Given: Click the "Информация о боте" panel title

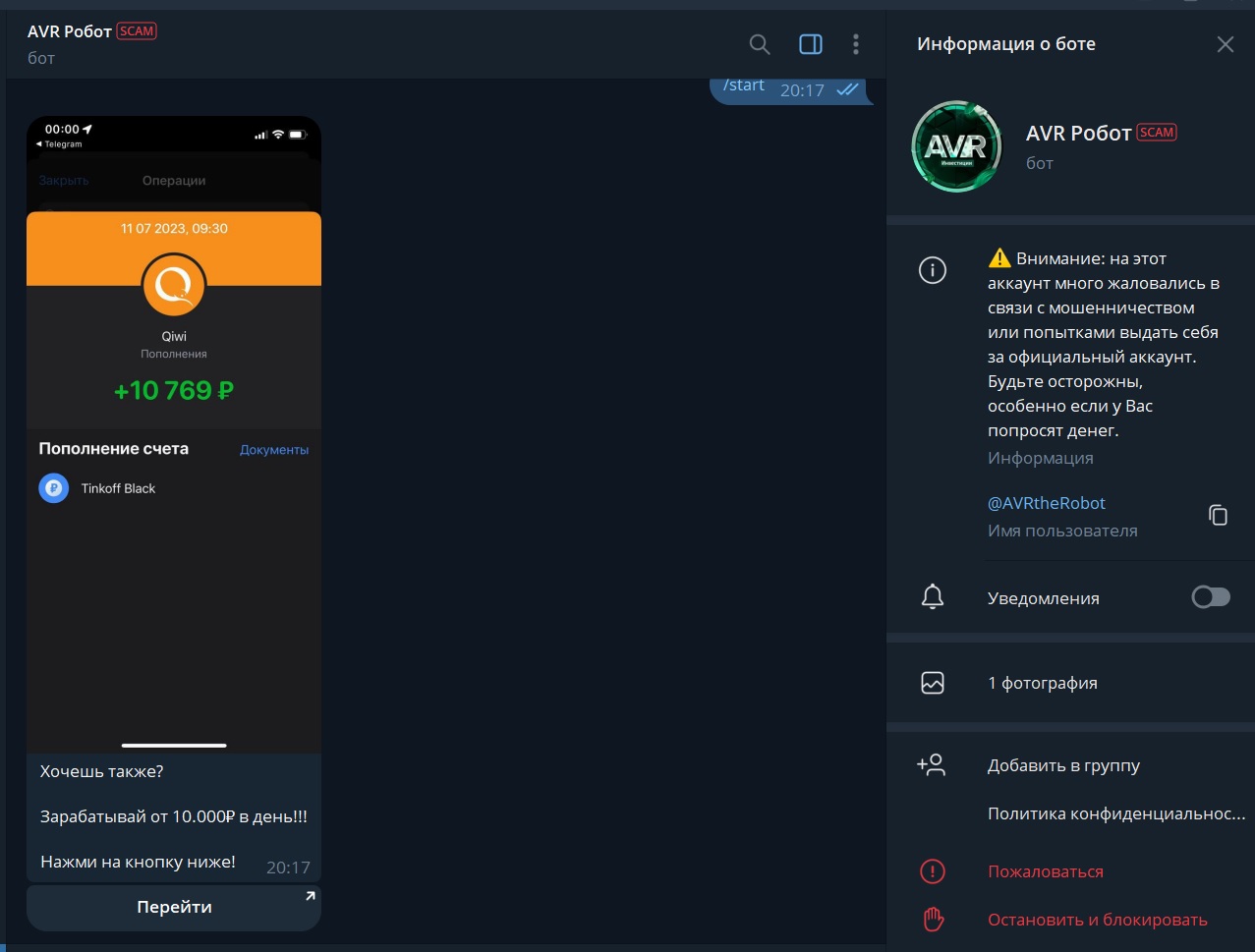Looking at the screenshot, I should 1006,44.
